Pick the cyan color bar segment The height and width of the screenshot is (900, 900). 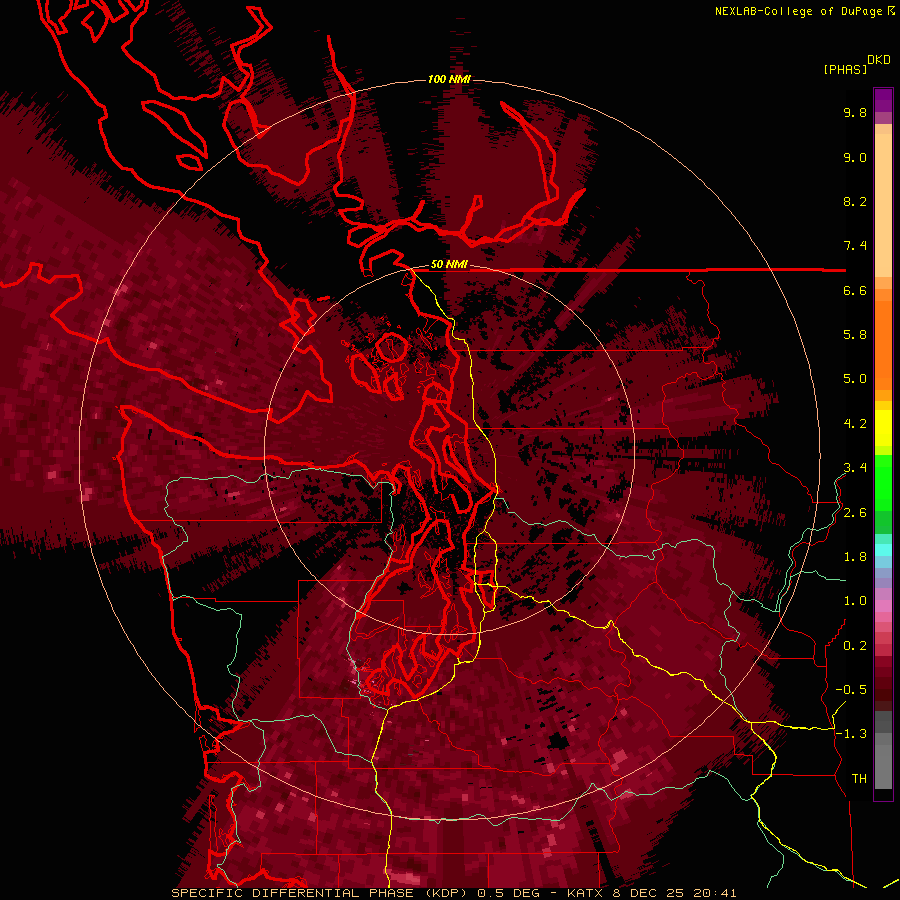click(883, 549)
